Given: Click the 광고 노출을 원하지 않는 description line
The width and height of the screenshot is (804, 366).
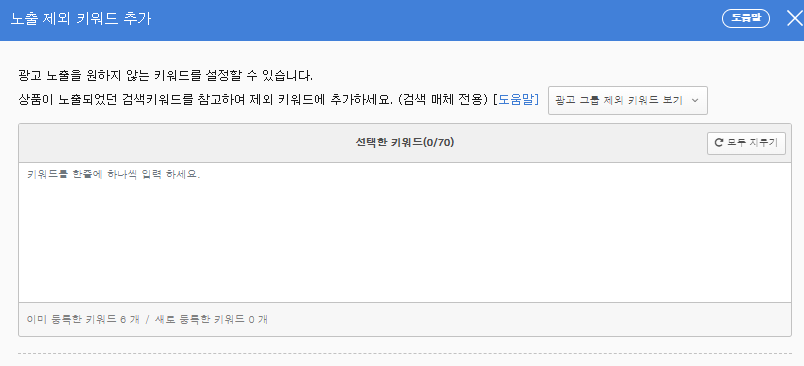Looking at the screenshot, I should (x=165, y=76).
